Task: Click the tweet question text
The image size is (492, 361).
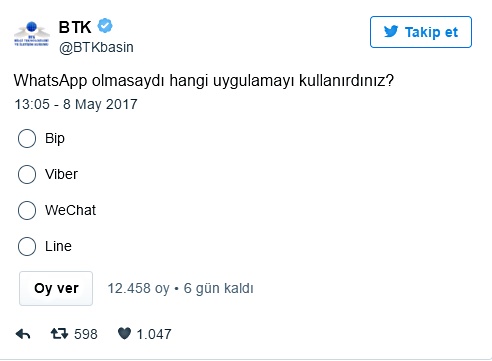Action: point(204,81)
